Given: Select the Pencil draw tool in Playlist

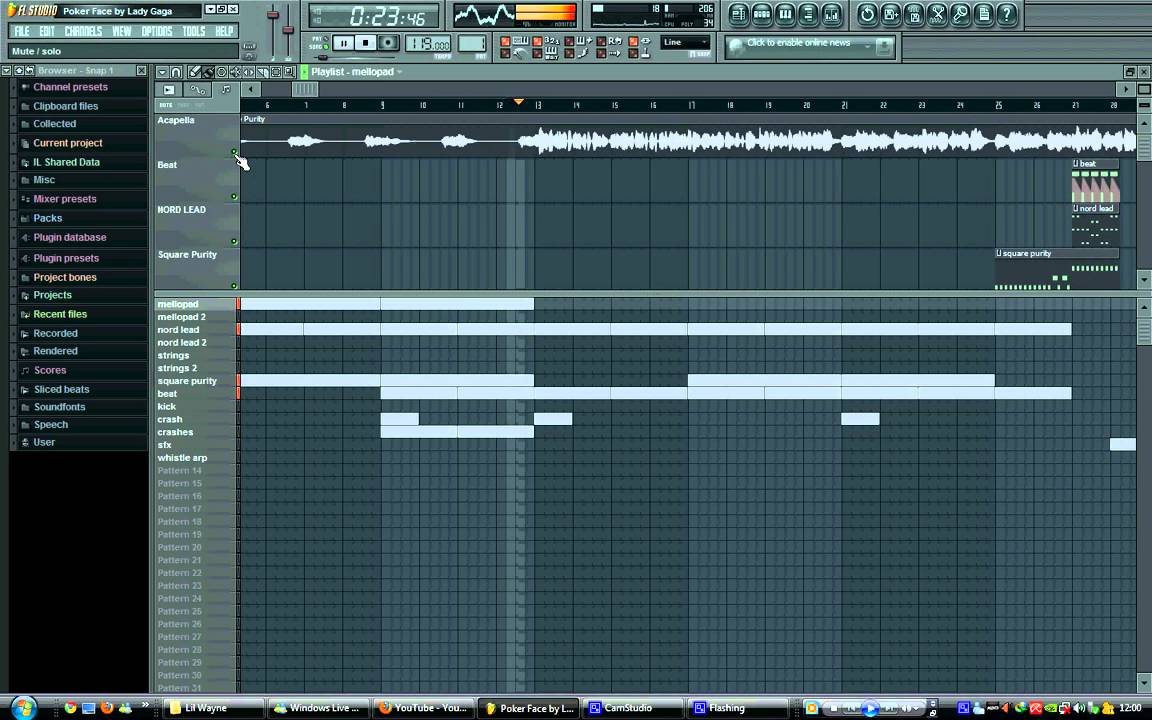Looking at the screenshot, I should 195,72.
